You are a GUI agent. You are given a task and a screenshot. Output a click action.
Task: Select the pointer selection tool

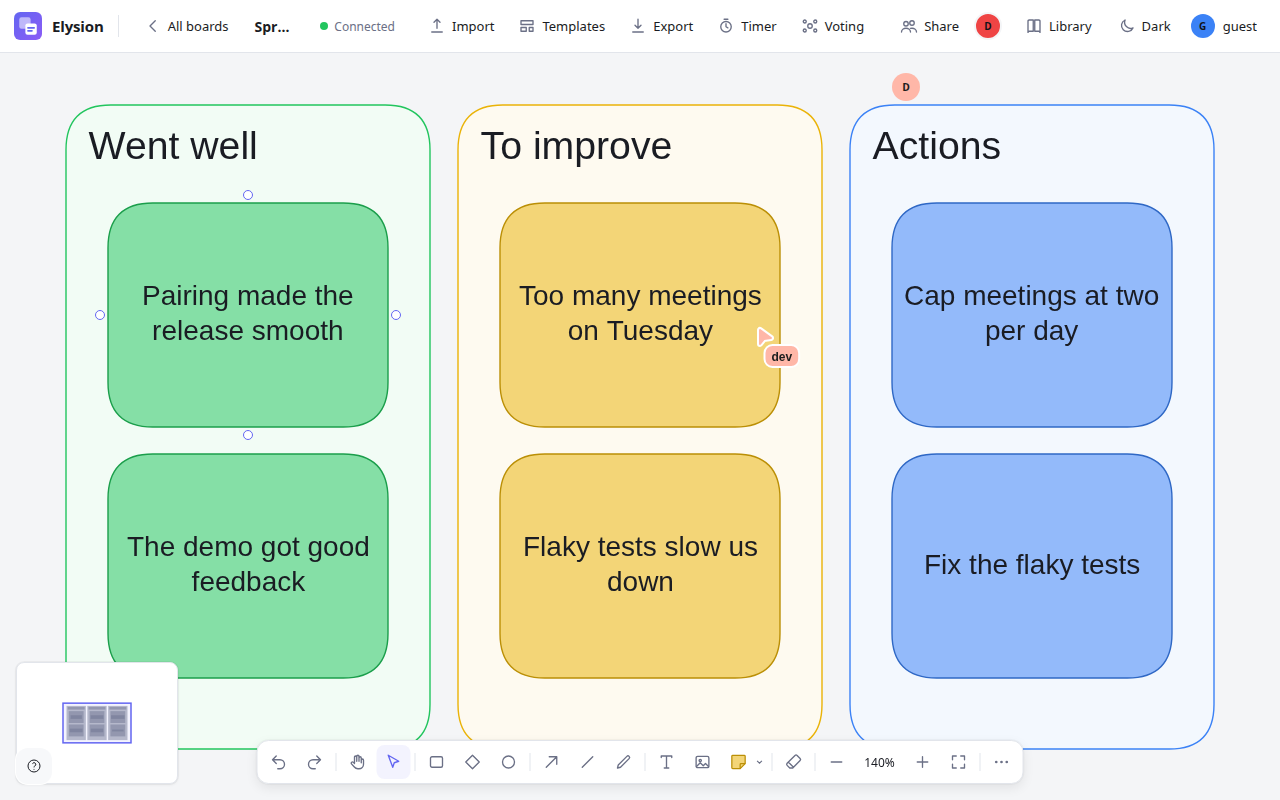point(393,762)
